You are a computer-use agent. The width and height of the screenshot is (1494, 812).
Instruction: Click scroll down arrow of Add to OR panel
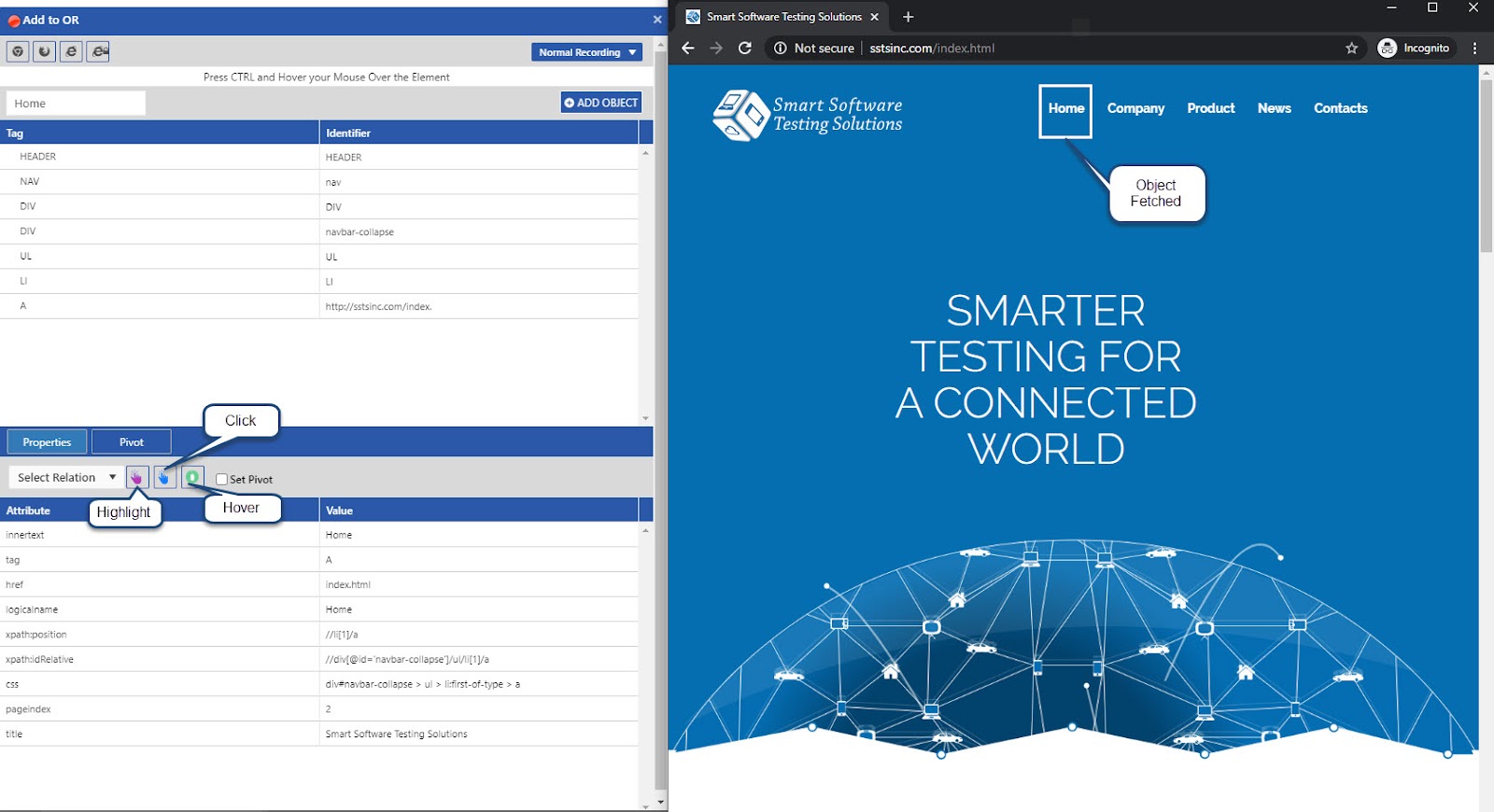[x=660, y=802]
